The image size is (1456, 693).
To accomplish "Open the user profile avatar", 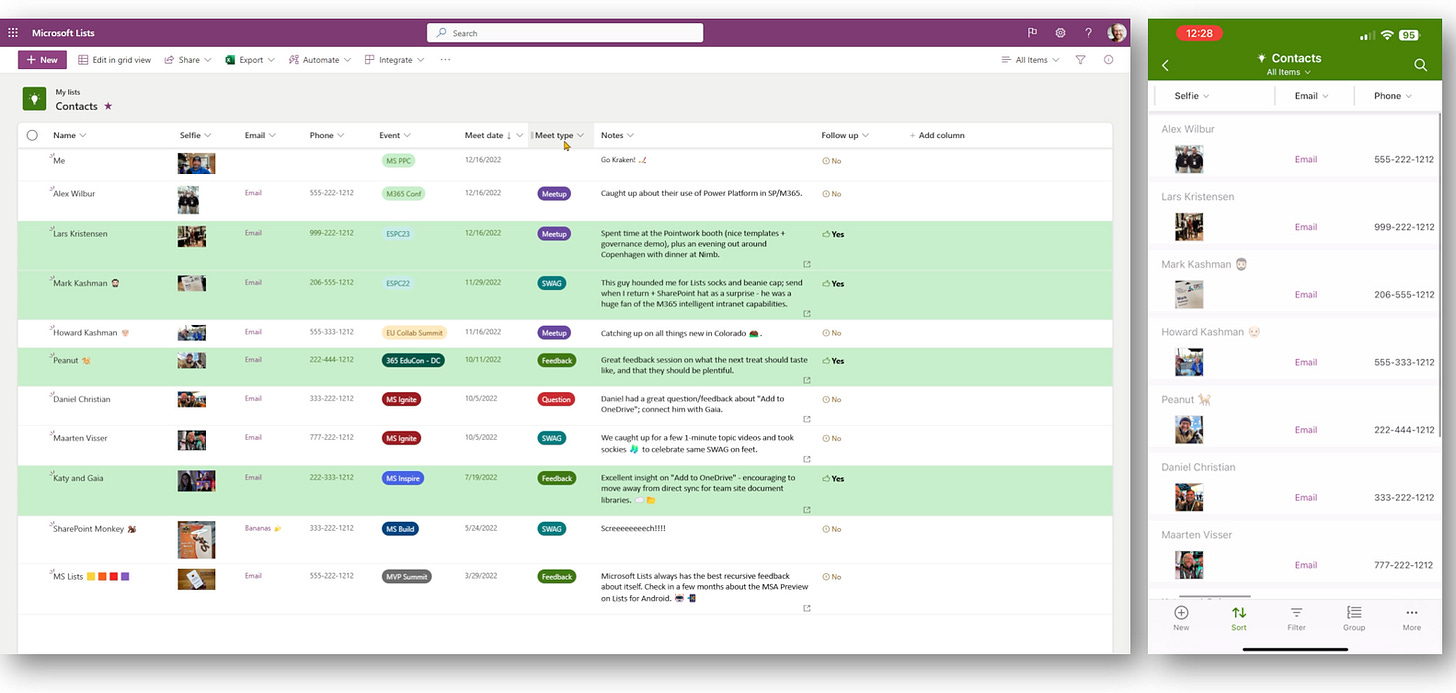I will pyautogui.click(x=1117, y=33).
